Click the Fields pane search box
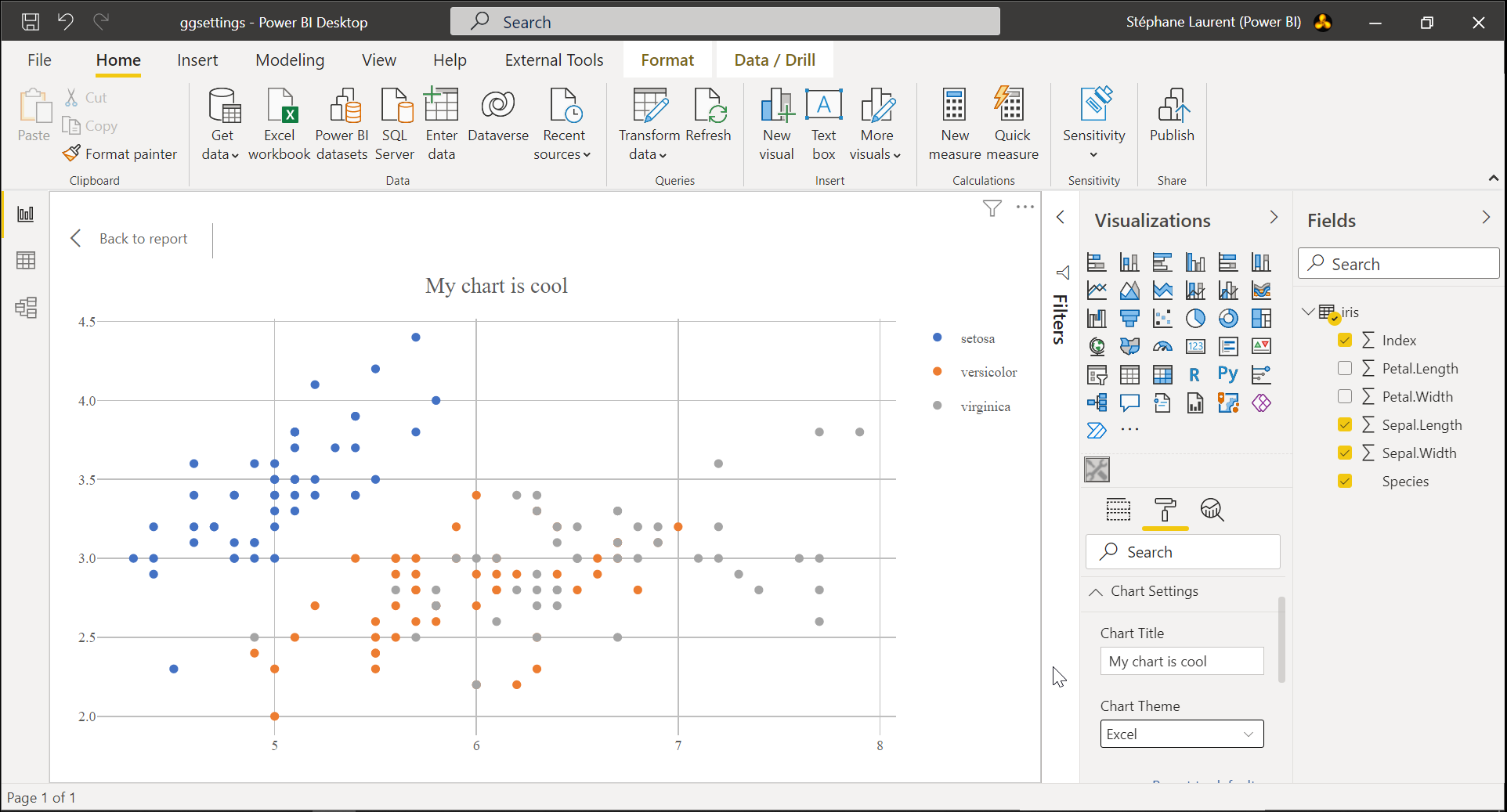 coord(1399,263)
